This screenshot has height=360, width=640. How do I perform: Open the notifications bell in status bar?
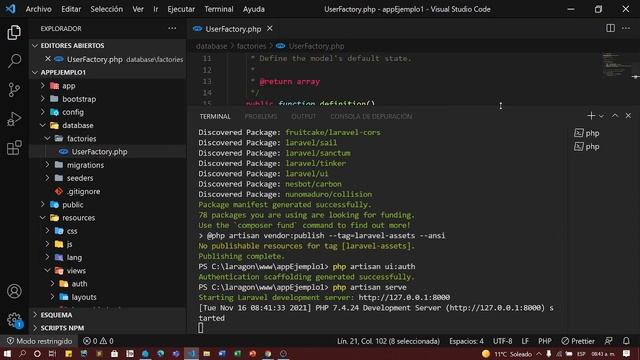click(x=626, y=341)
